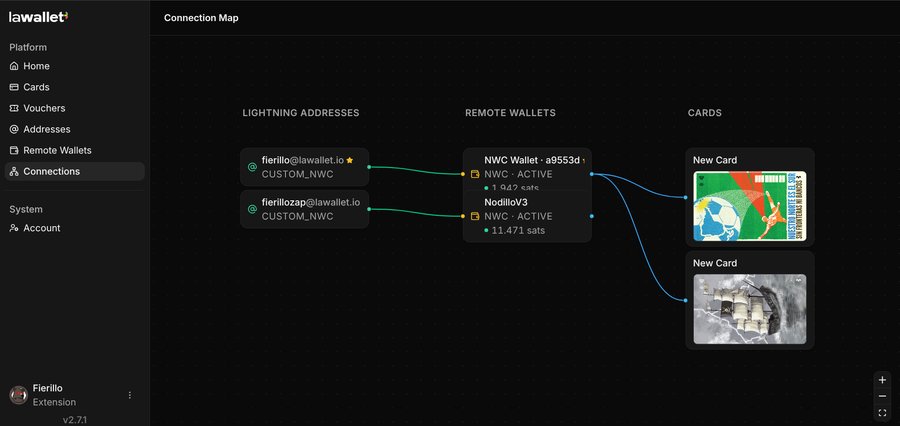Click the output handle of fierillozap@lawallet.io
This screenshot has height=426, width=900.
point(369,209)
